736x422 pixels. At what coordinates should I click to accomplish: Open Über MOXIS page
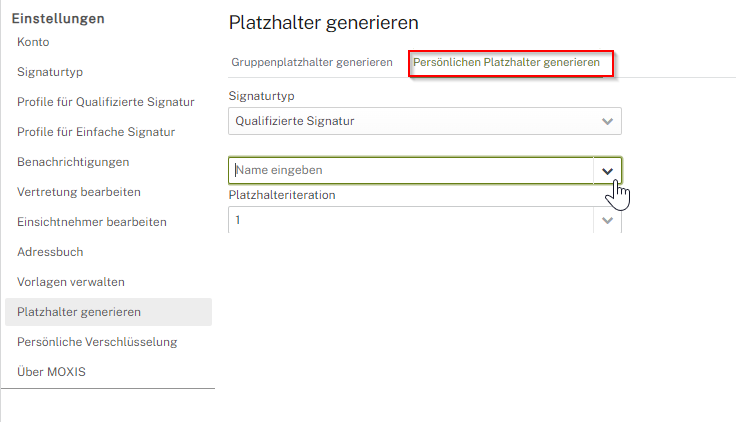(51, 372)
